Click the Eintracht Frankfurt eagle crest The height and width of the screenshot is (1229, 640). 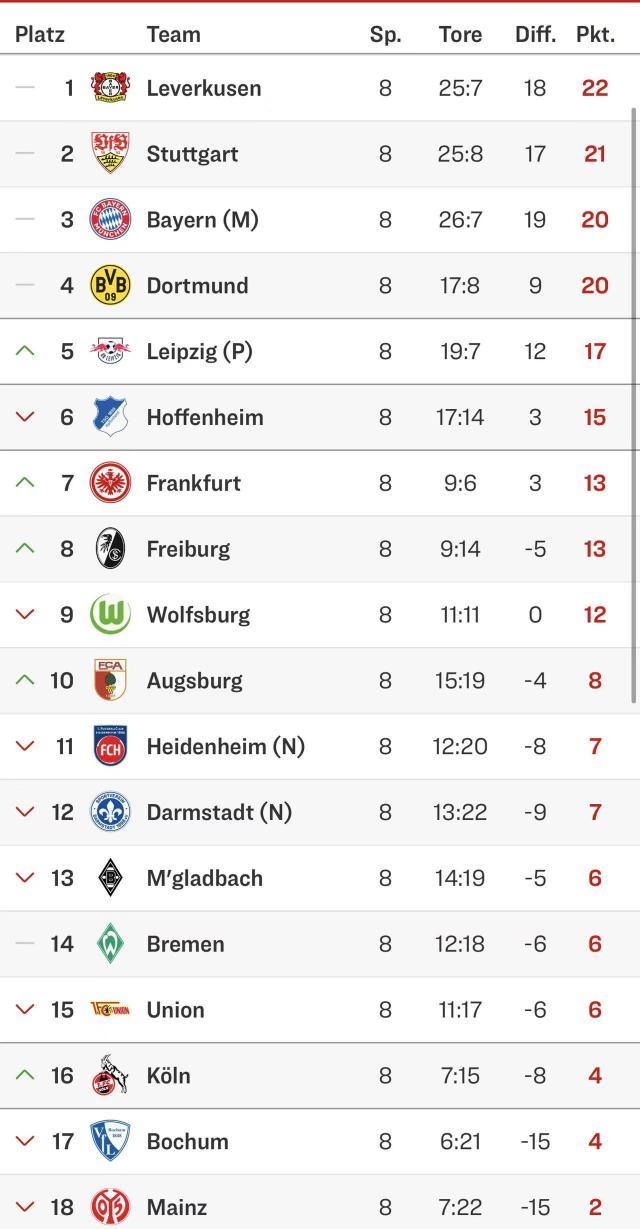tap(110, 483)
